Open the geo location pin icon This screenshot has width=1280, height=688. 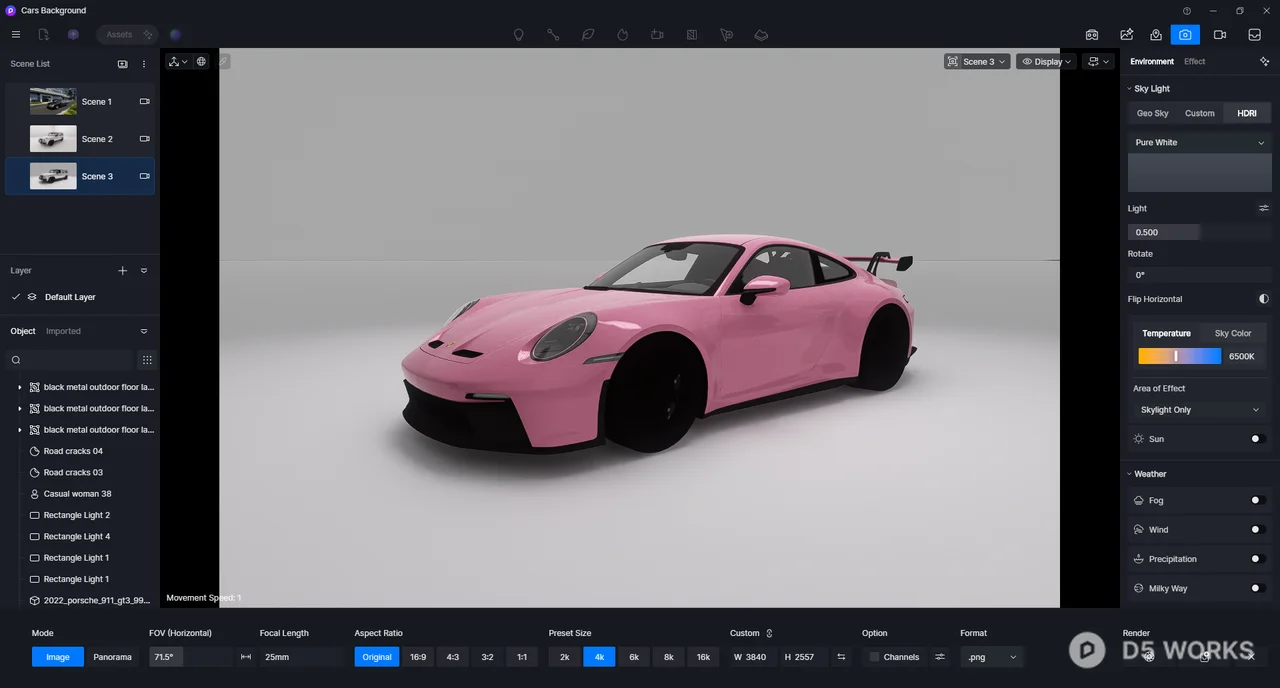(x=1156, y=34)
